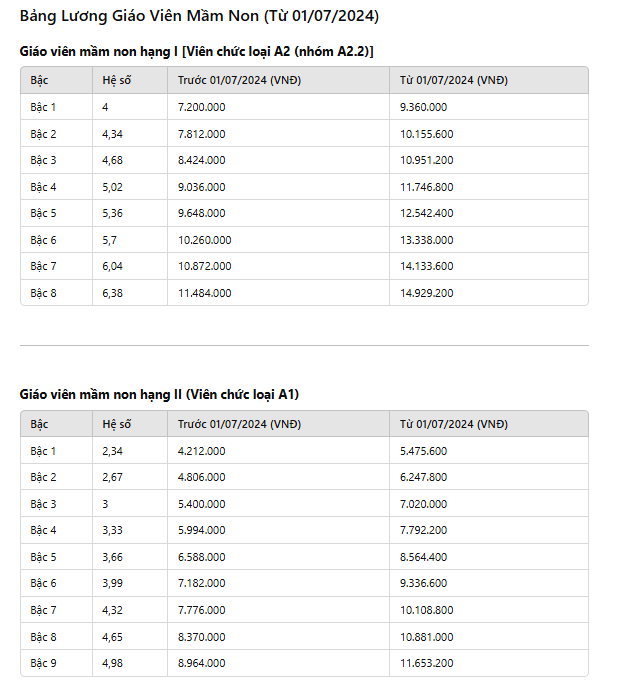Click the Từ 01/07/2024 header in the second table

pos(454,424)
